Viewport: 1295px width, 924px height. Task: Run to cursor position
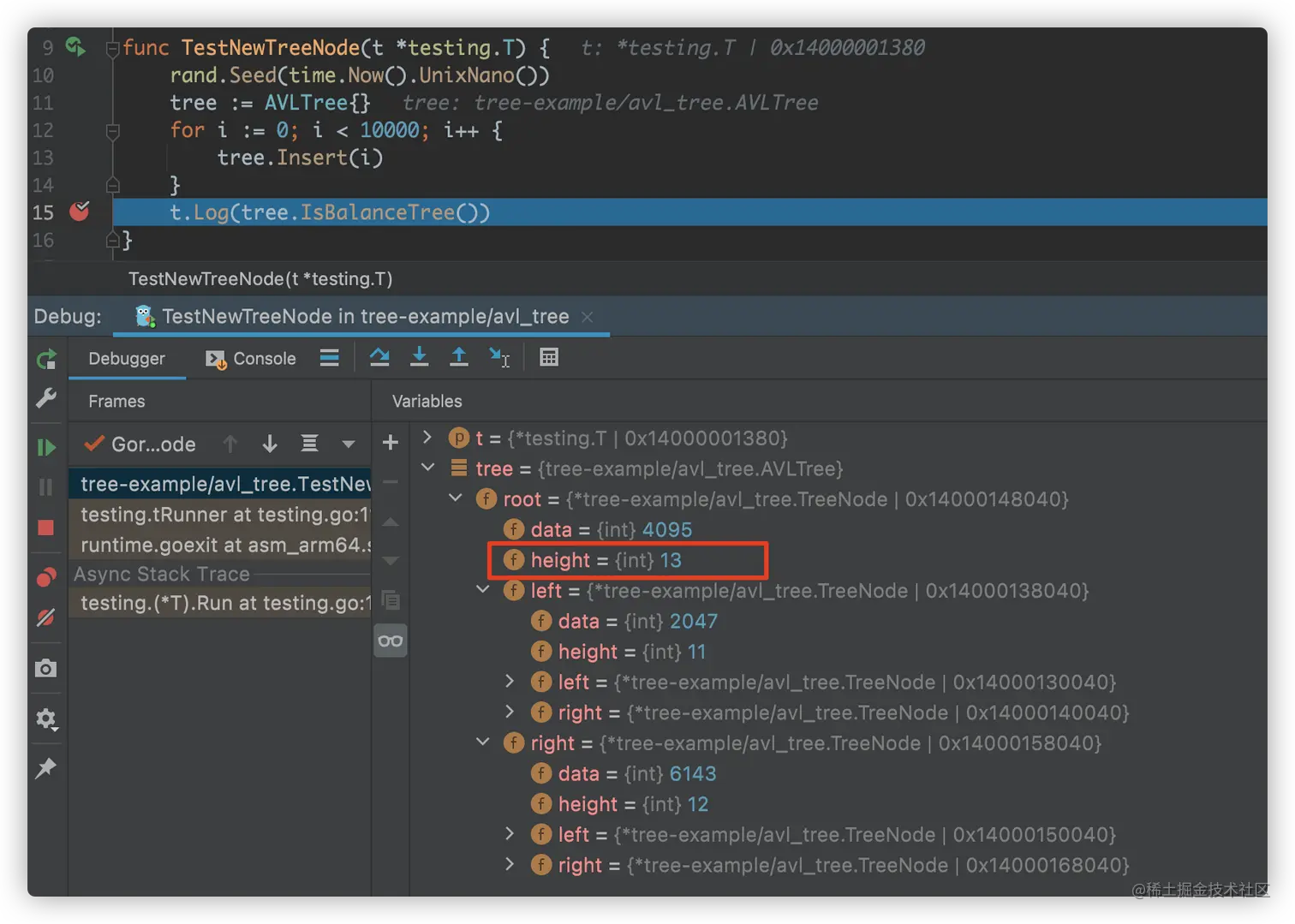pos(499,357)
